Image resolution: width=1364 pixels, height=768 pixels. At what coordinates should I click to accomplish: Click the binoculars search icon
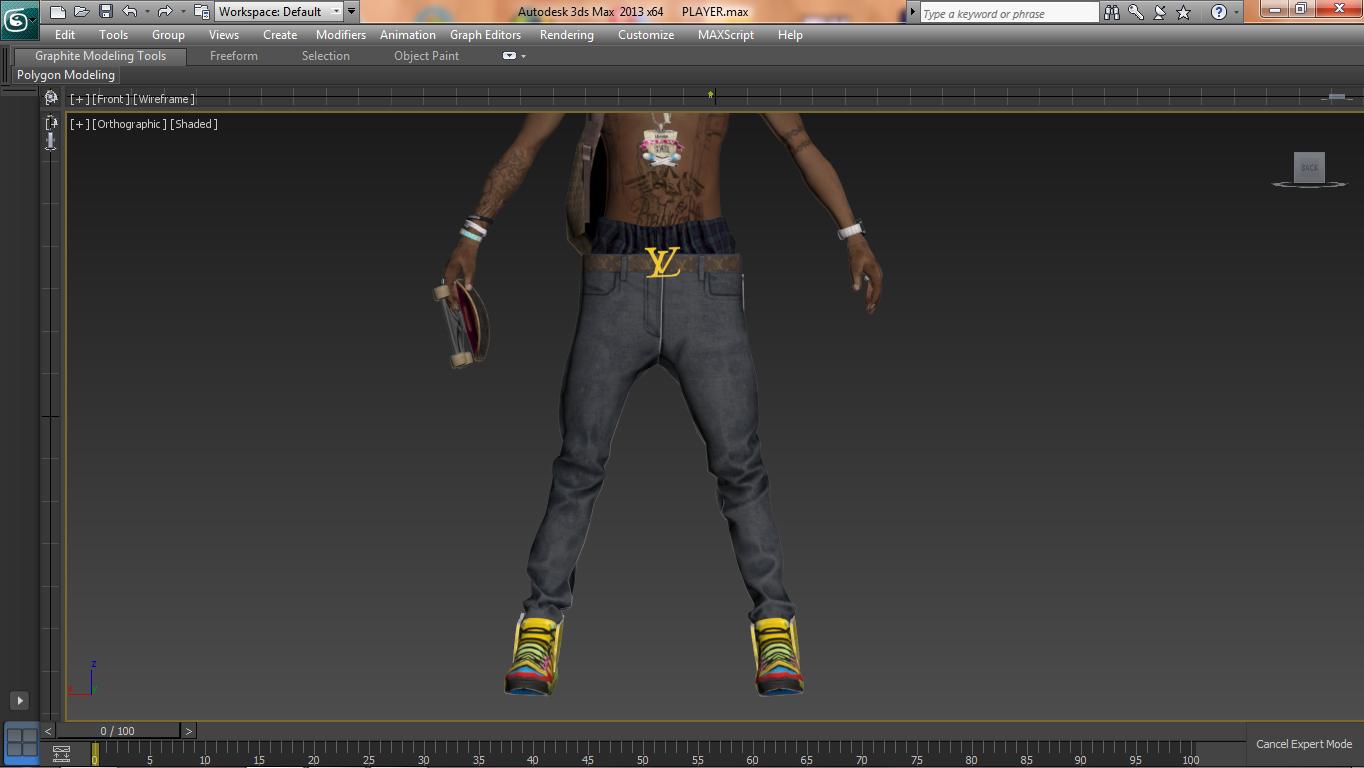coord(1112,12)
